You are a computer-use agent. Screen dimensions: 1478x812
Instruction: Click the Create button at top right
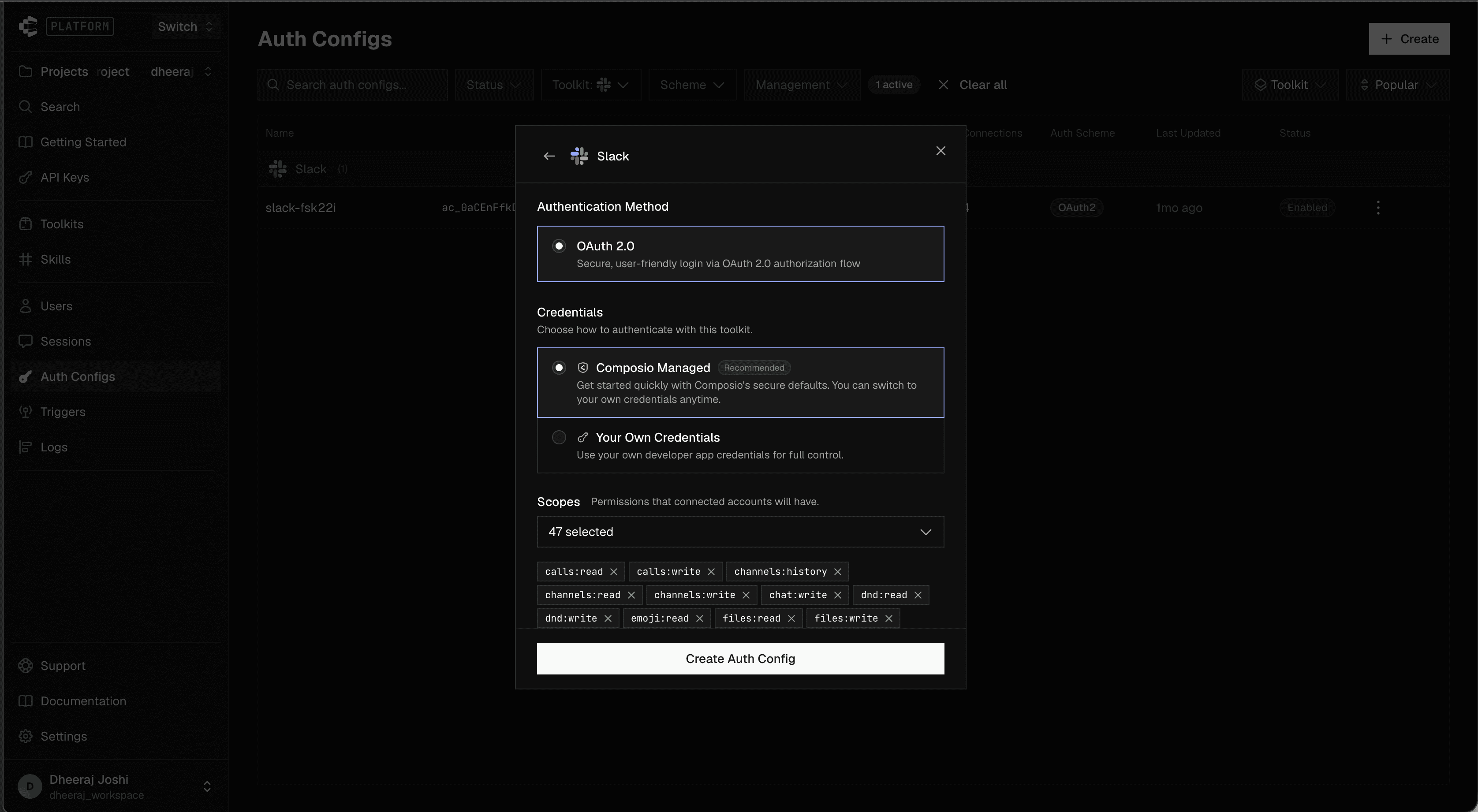pos(1409,39)
